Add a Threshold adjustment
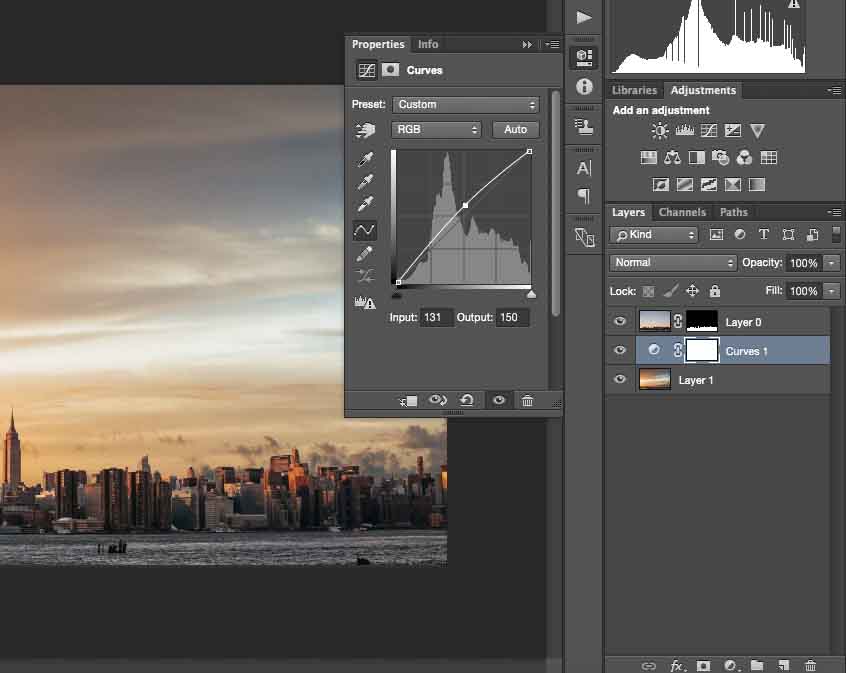Viewport: 846px width, 673px height. 708,185
